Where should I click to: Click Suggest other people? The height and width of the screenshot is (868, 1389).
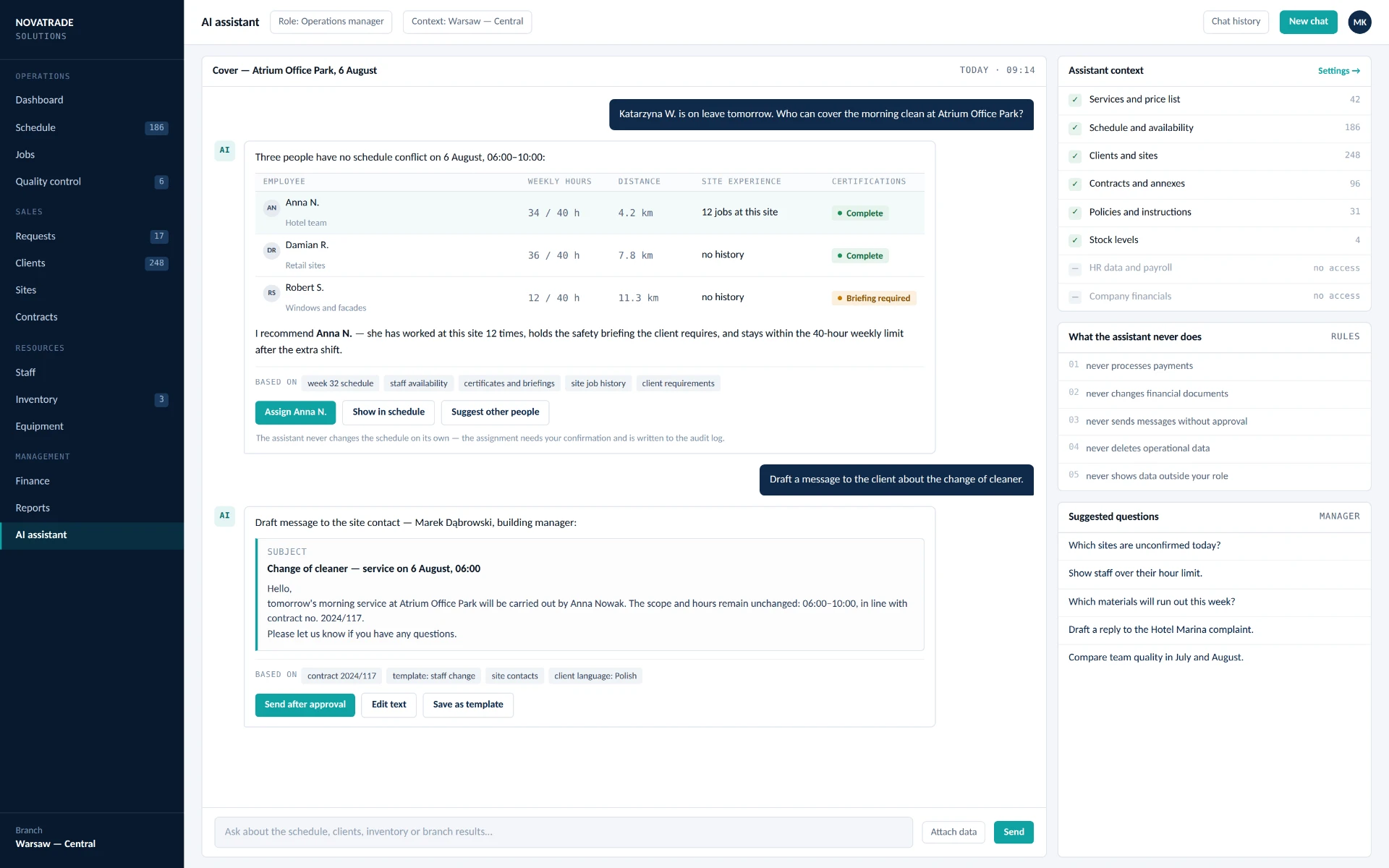(495, 412)
